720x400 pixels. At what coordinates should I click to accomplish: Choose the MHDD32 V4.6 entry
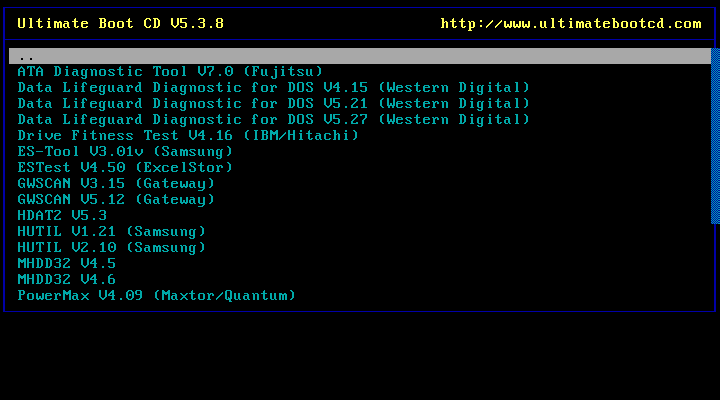pyautogui.click(x=67, y=280)
